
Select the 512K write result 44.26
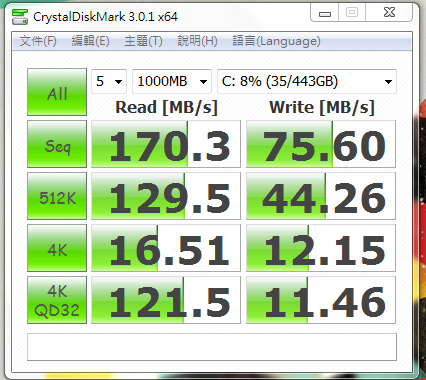click(x=321, y=196)
